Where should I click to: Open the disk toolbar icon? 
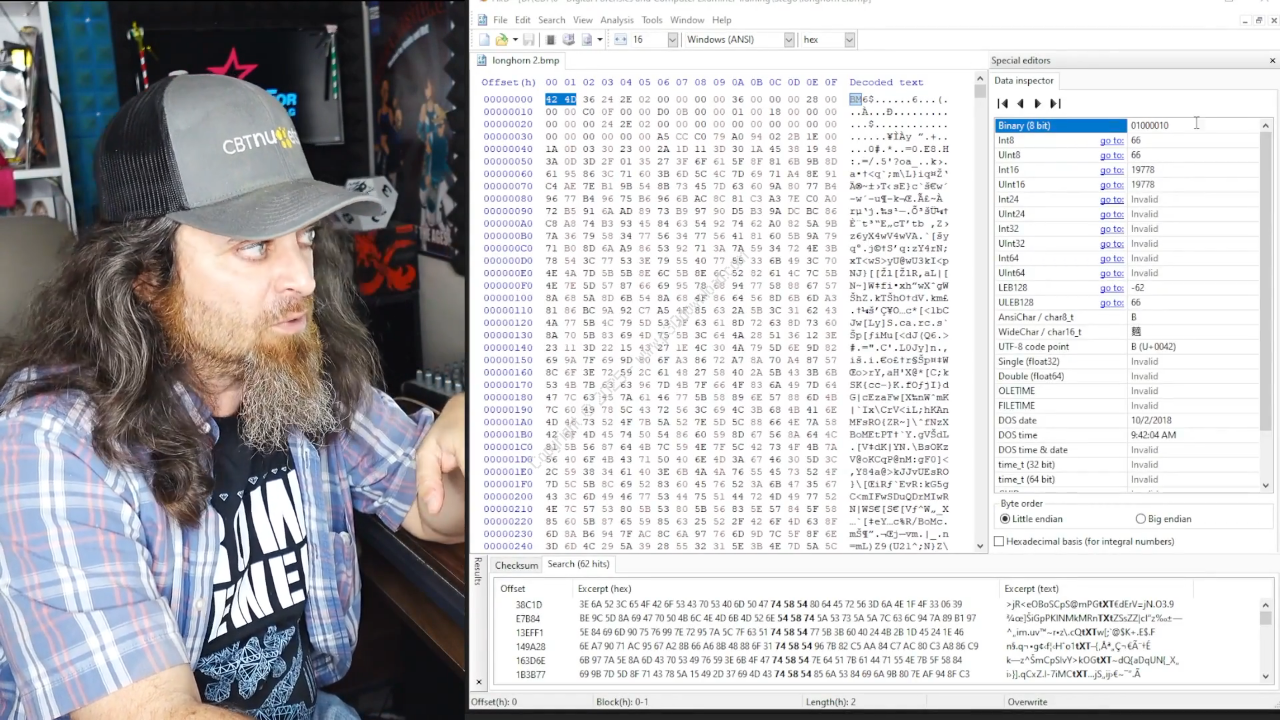tap(568, 40)
